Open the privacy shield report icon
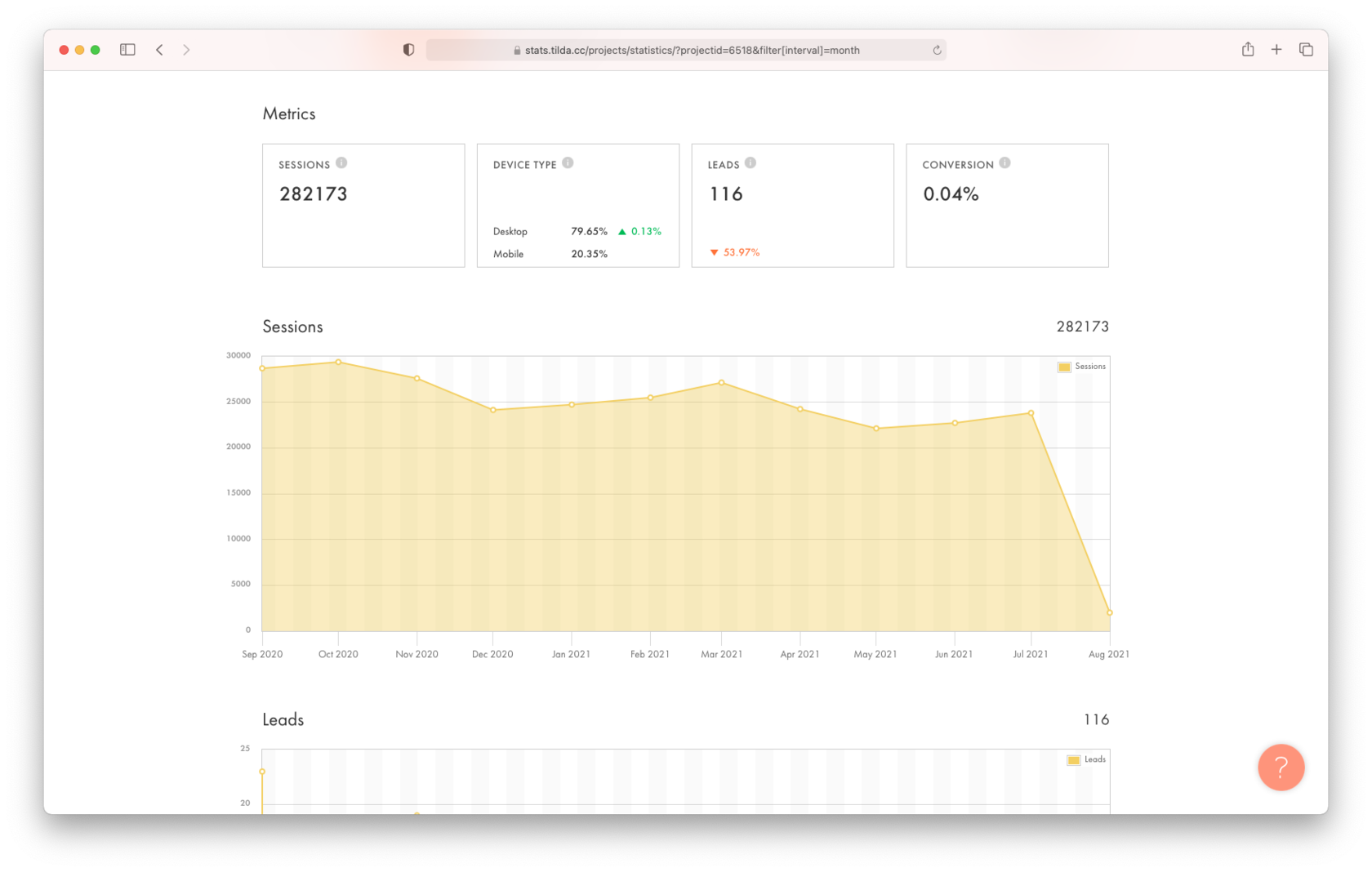The width and height of the screenshot is (1372, 872). tap(408, 50)
